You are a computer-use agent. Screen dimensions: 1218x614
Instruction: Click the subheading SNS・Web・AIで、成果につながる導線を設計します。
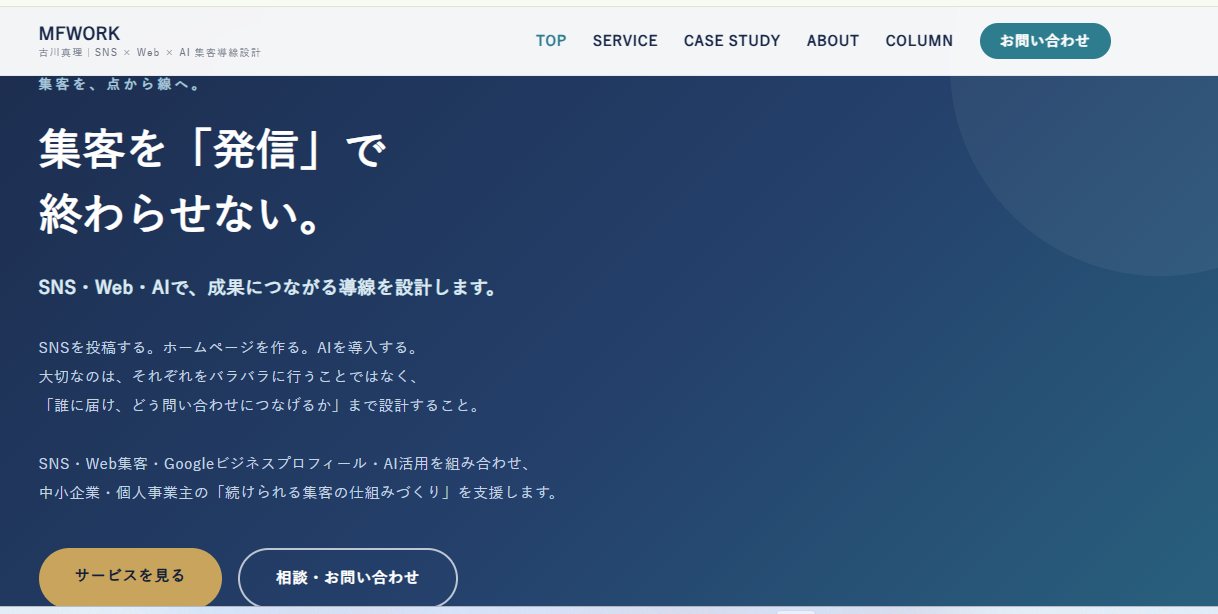pos(268,288)
